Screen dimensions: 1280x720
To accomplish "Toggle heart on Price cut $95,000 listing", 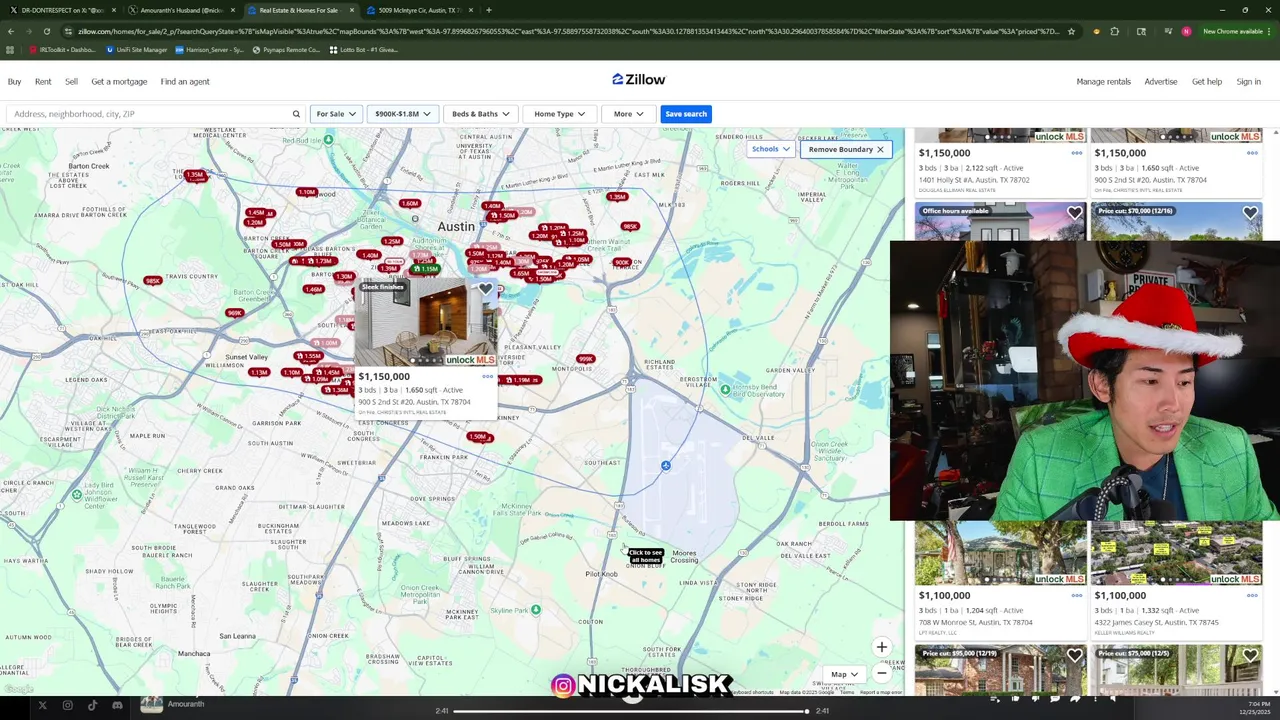I will (x=1074, y=656).
